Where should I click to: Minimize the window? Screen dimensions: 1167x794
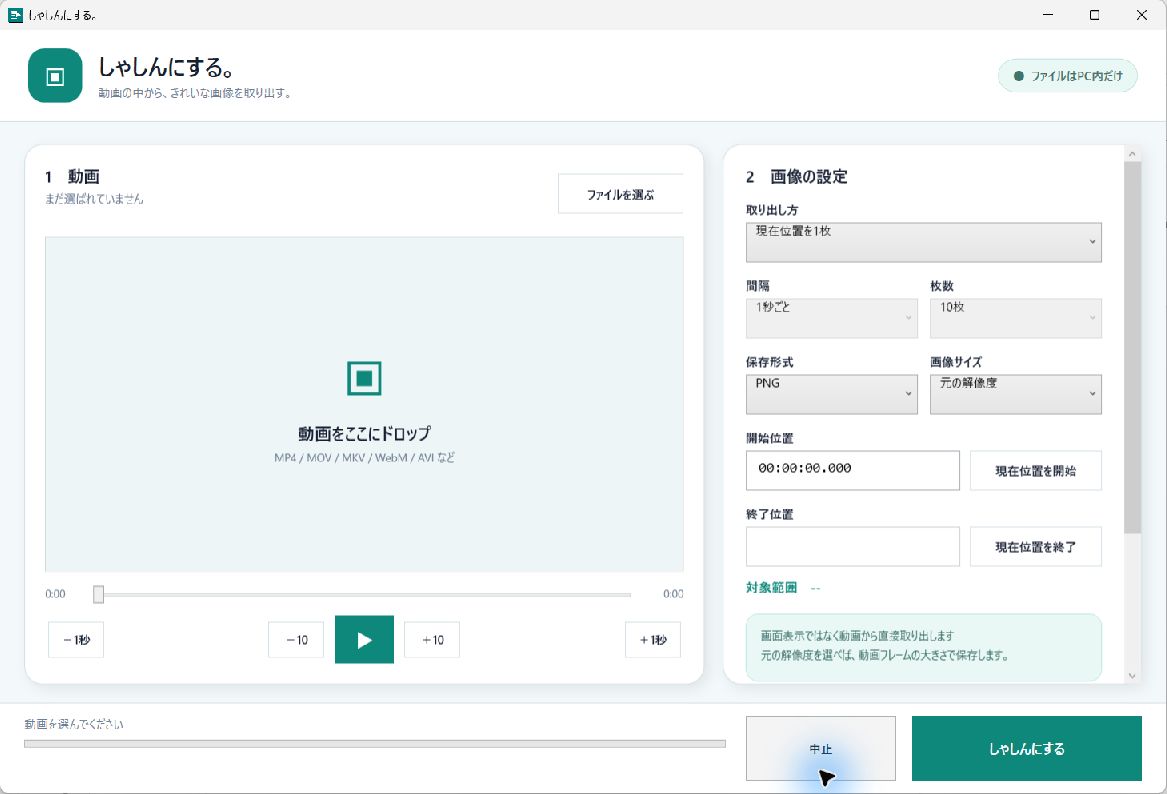pyautogui.click(x=1048, y=15)
